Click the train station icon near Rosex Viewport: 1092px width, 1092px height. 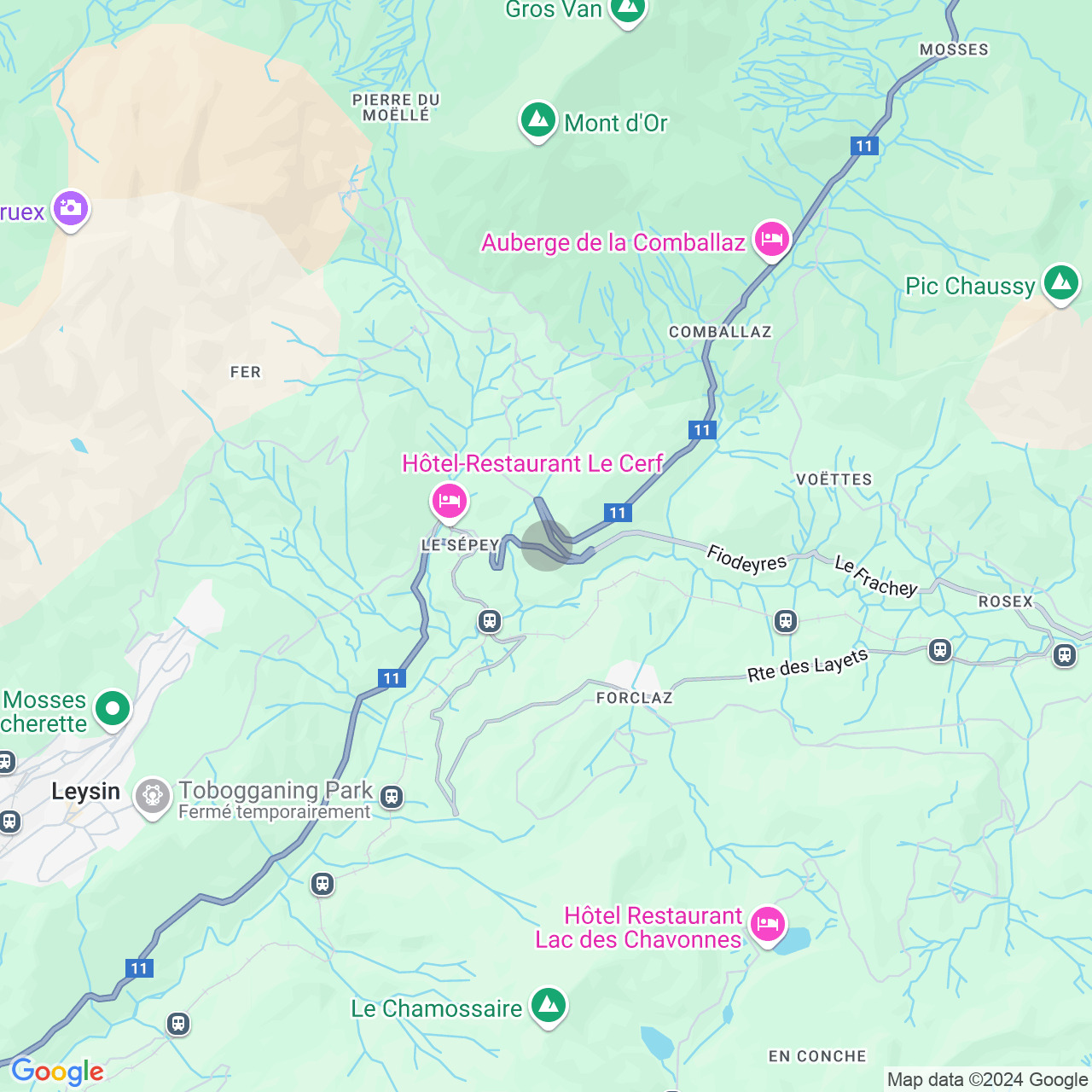[x=1065, y=655]
